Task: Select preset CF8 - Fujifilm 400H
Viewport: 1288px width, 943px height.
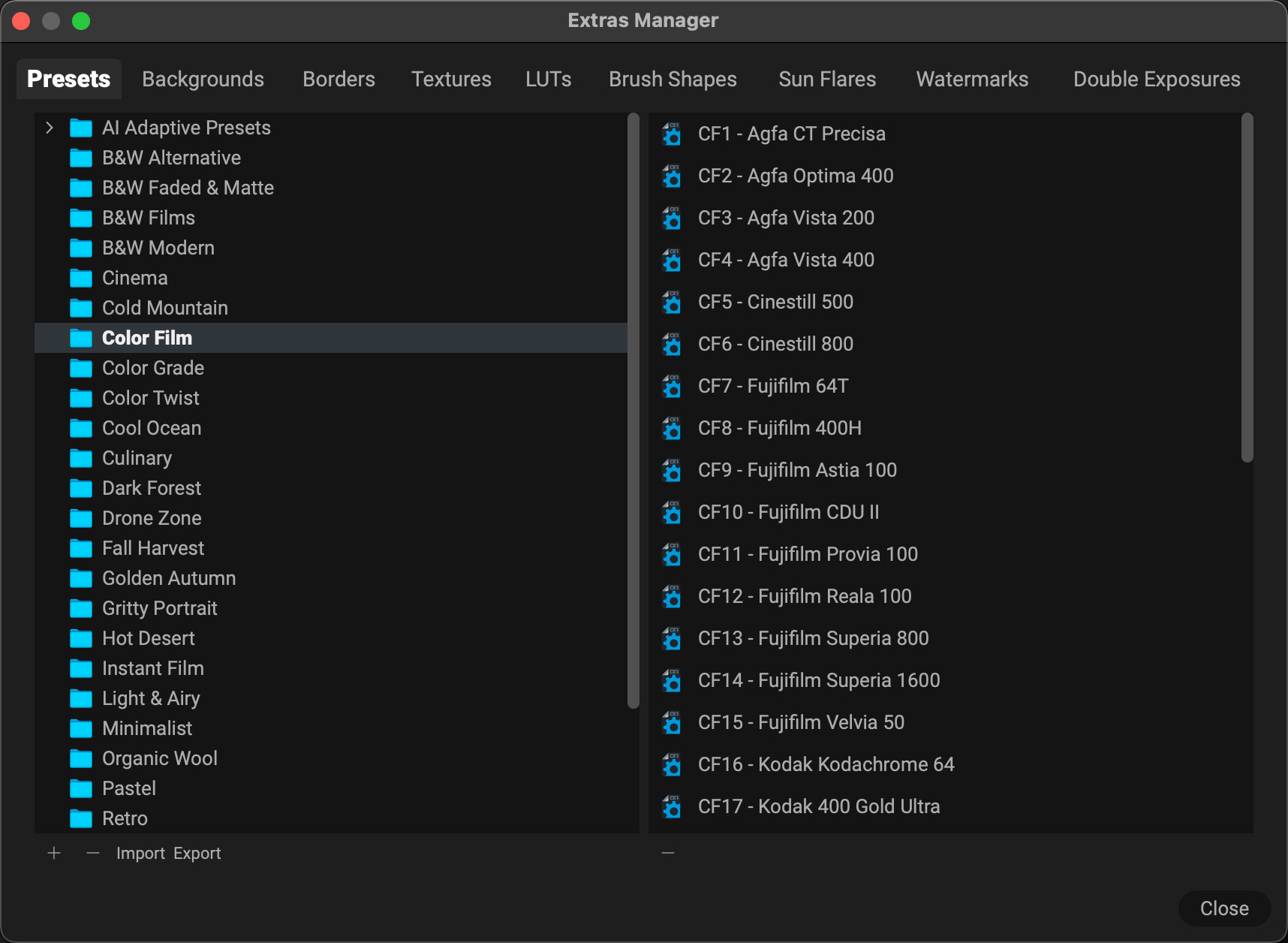Action: (945, 428)
